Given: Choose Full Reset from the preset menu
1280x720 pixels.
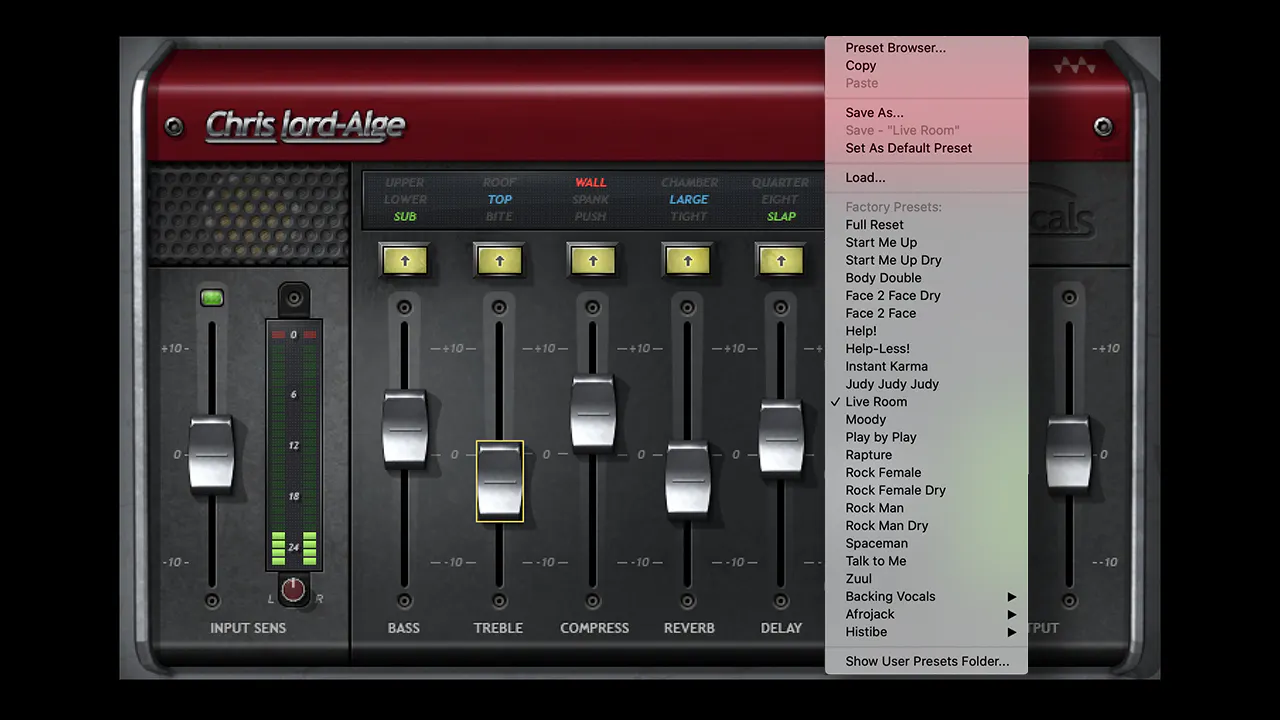Looking at the screenshot, I should [874, 224].
